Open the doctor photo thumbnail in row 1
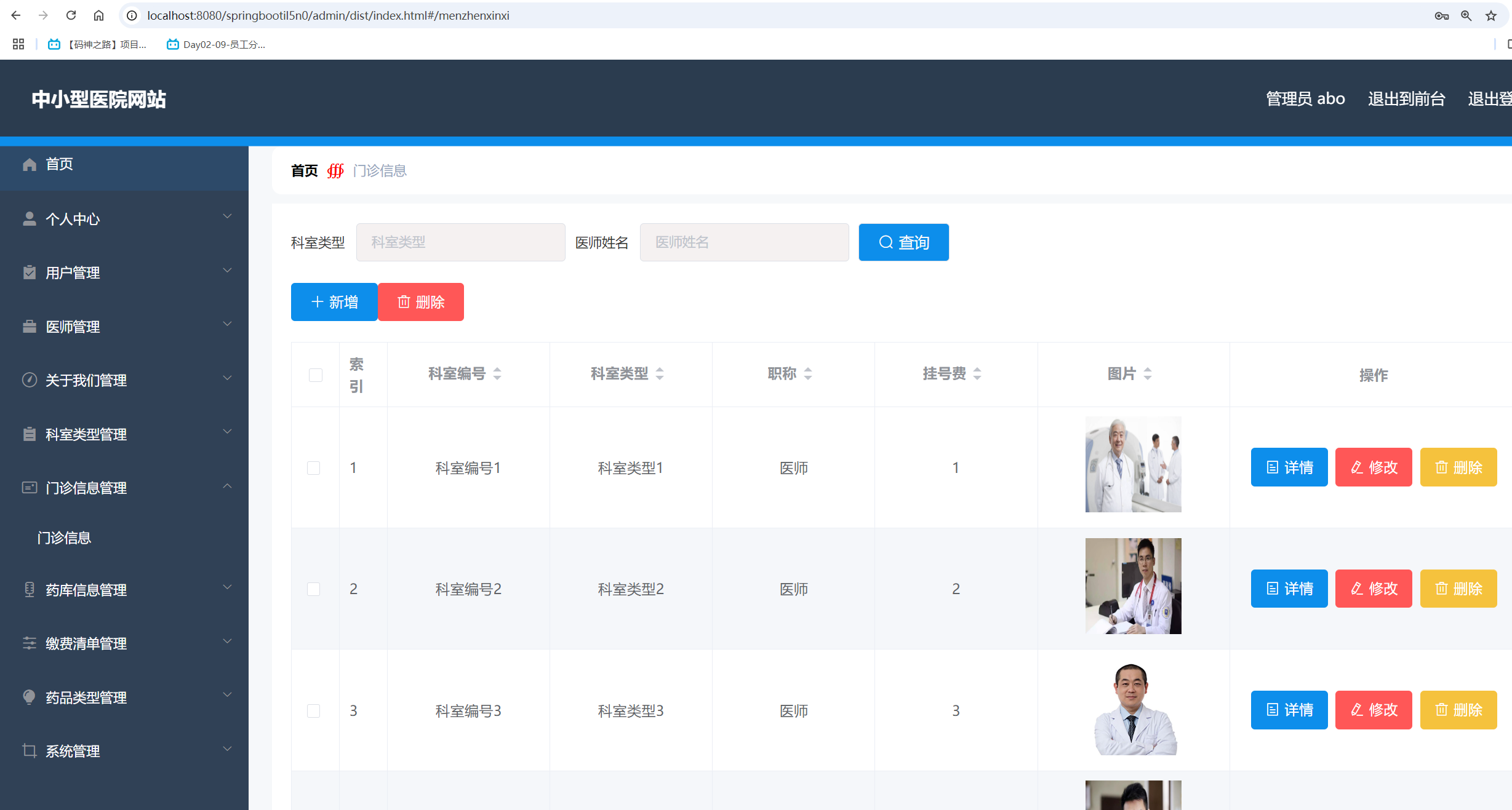This screenshot has height=810, width=1512. (x=1133, y=464)
